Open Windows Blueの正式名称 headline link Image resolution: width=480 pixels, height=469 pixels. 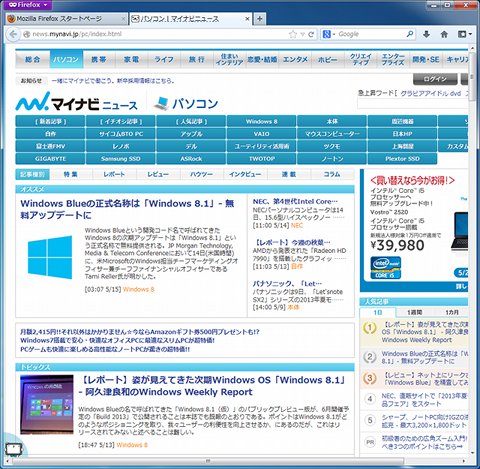(127, 209)
